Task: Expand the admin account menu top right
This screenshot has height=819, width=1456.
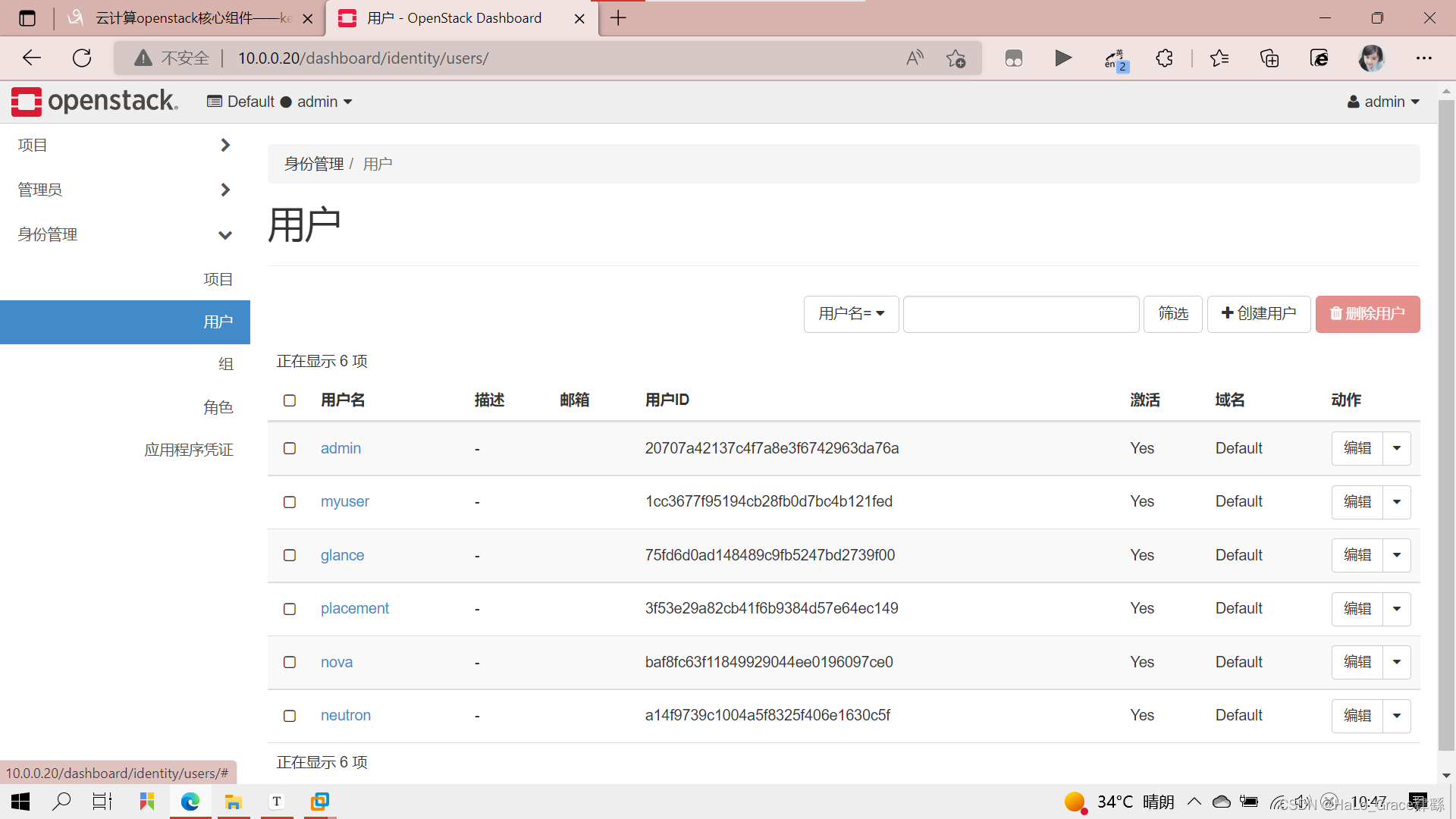Action: coord(1383,101)
